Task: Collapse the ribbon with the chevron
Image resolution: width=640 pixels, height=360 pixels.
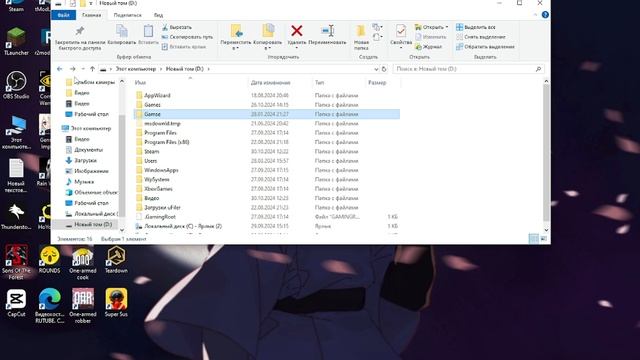Action: click(536, 15)
